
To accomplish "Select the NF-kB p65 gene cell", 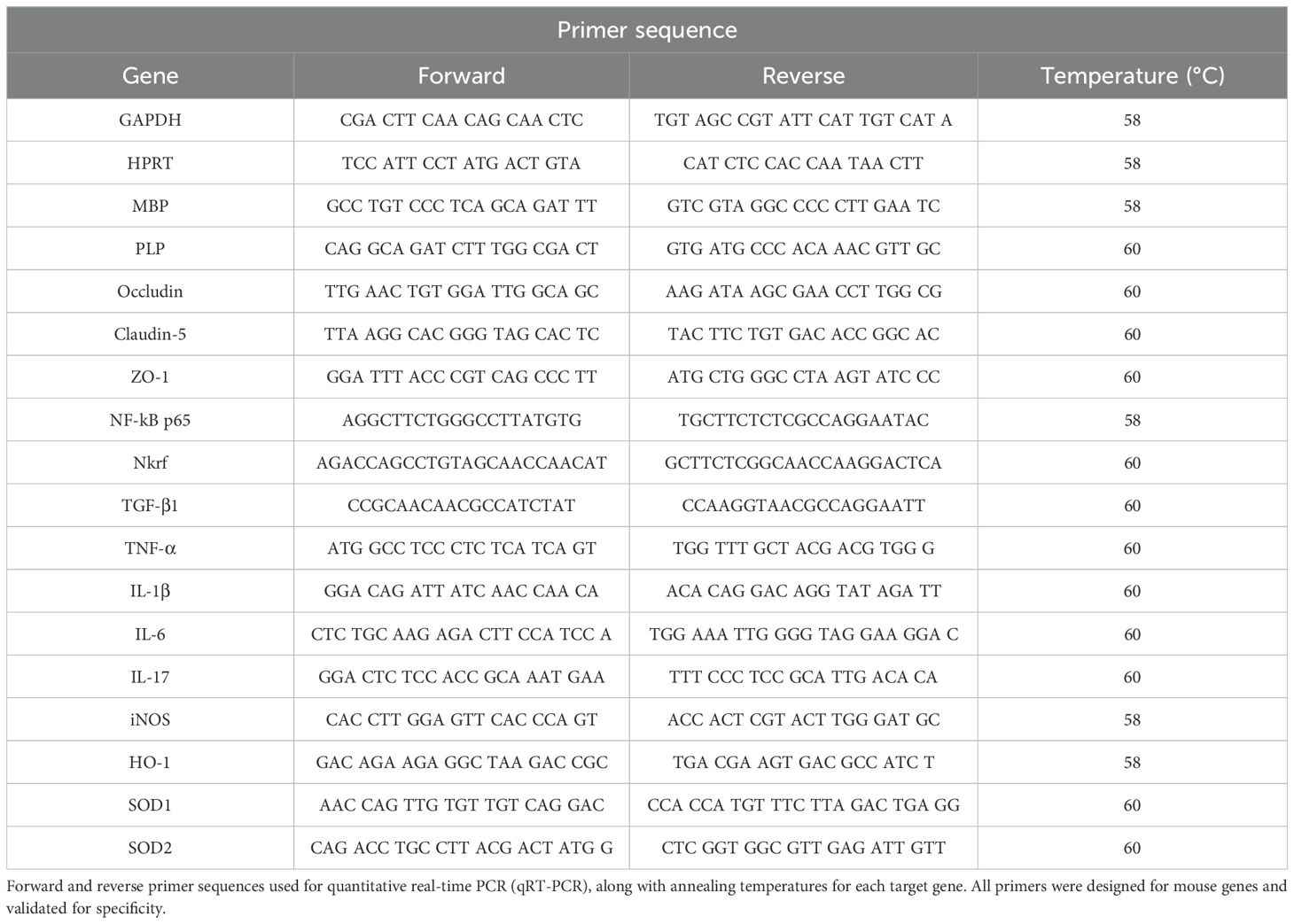I will tap(150, 420).
